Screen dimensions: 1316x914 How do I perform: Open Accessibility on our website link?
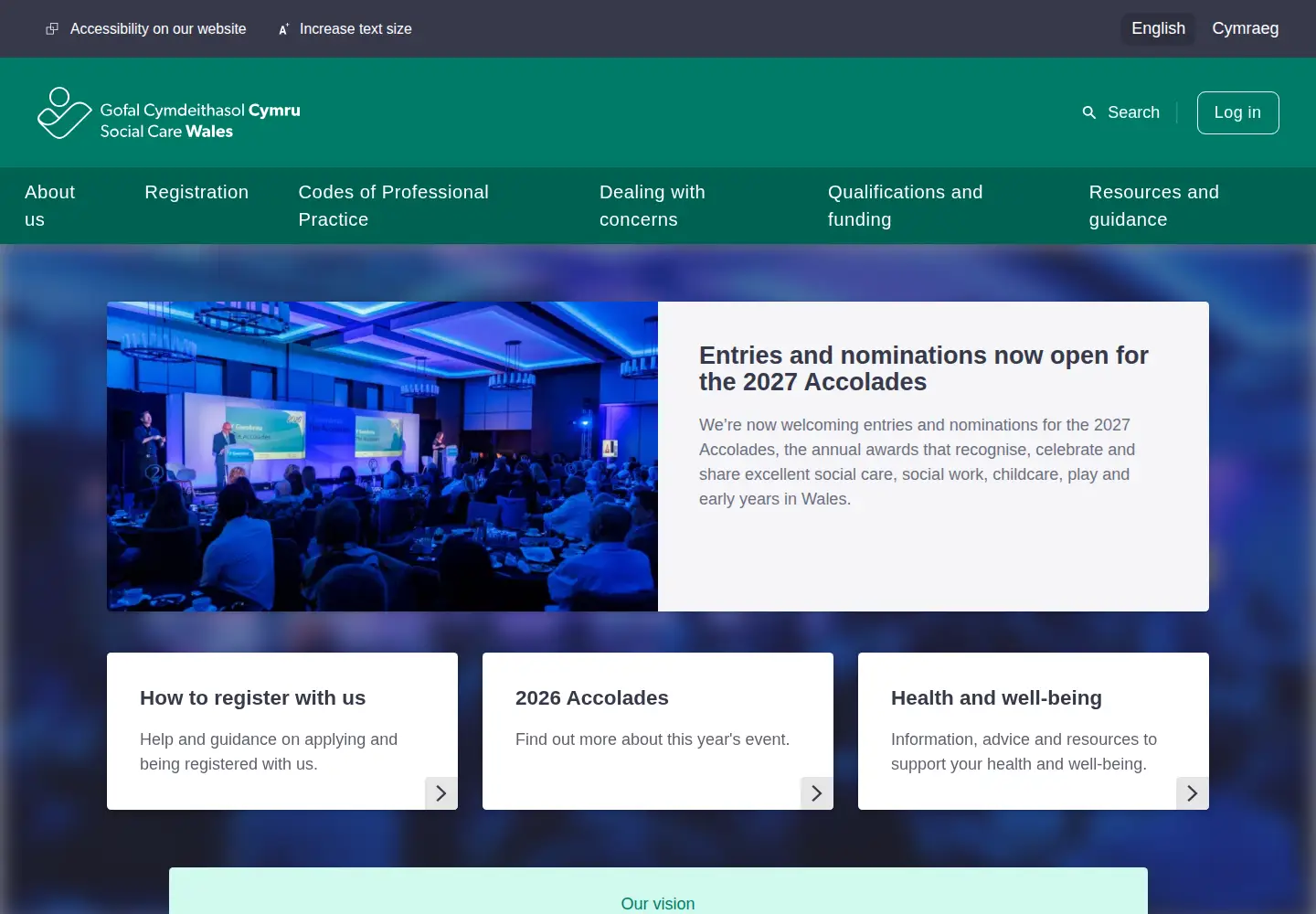158,29
